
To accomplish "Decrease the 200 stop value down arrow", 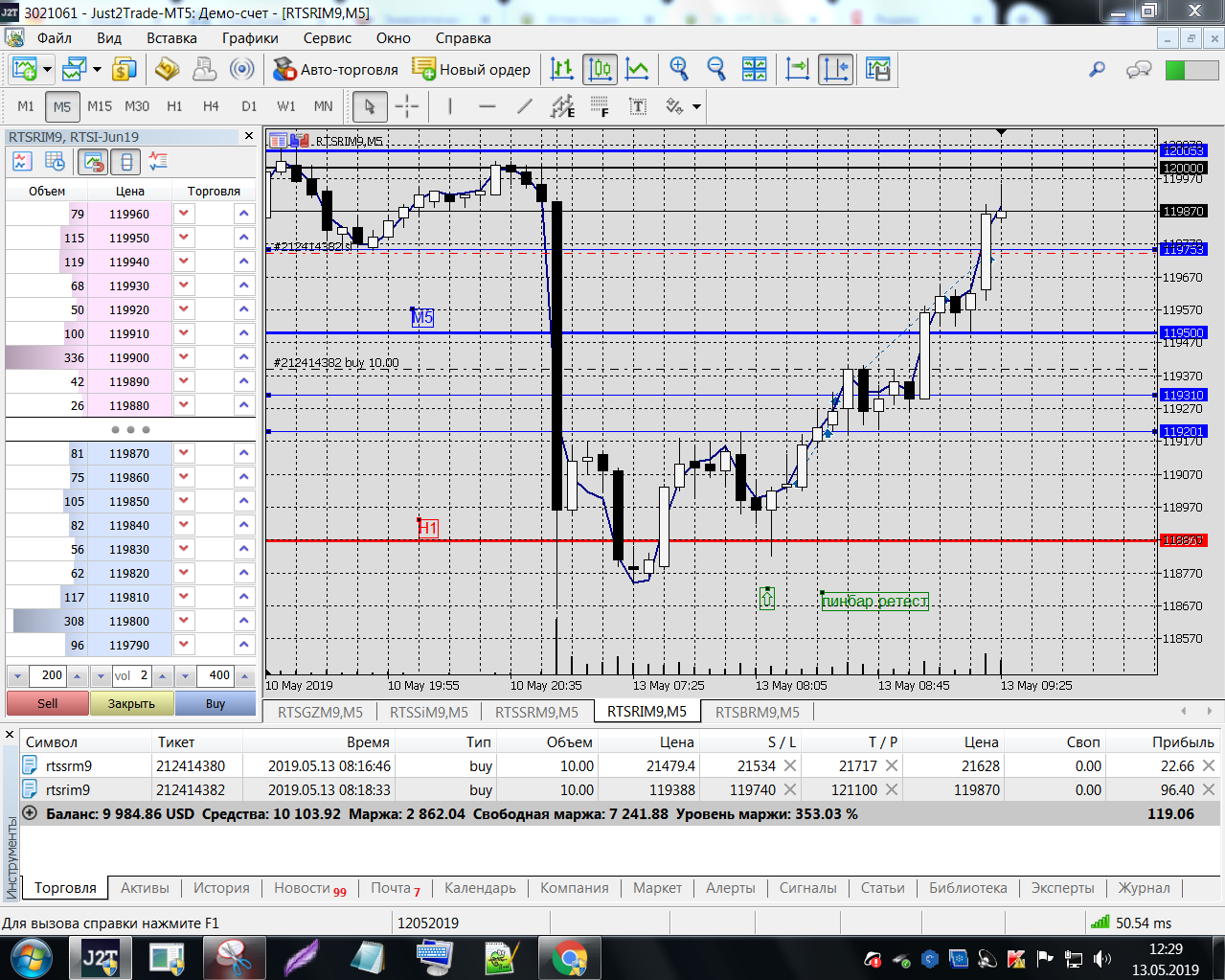I will 17,675.
